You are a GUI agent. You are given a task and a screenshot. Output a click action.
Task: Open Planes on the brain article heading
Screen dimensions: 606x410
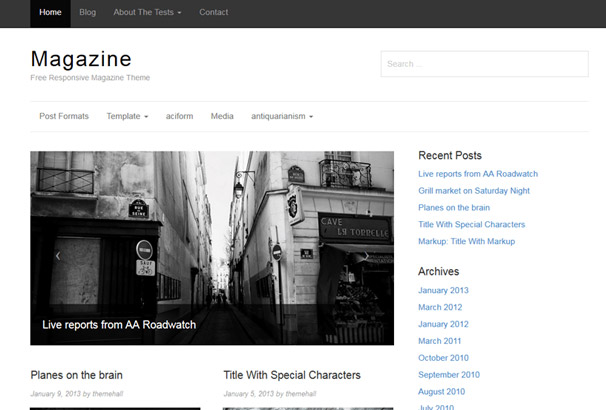pyautogui.click(x=77, y=375)
